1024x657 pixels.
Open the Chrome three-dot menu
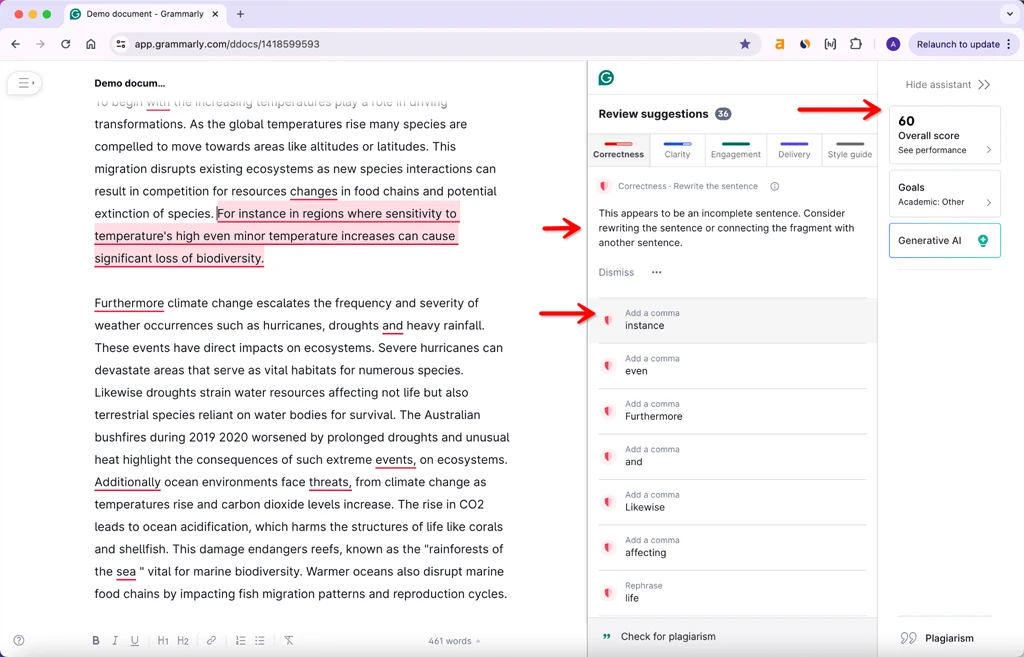click(1009, 44)
